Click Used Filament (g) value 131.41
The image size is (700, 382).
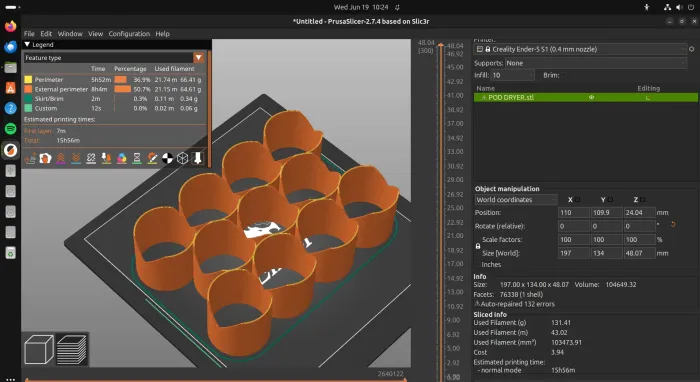[561, 323]
